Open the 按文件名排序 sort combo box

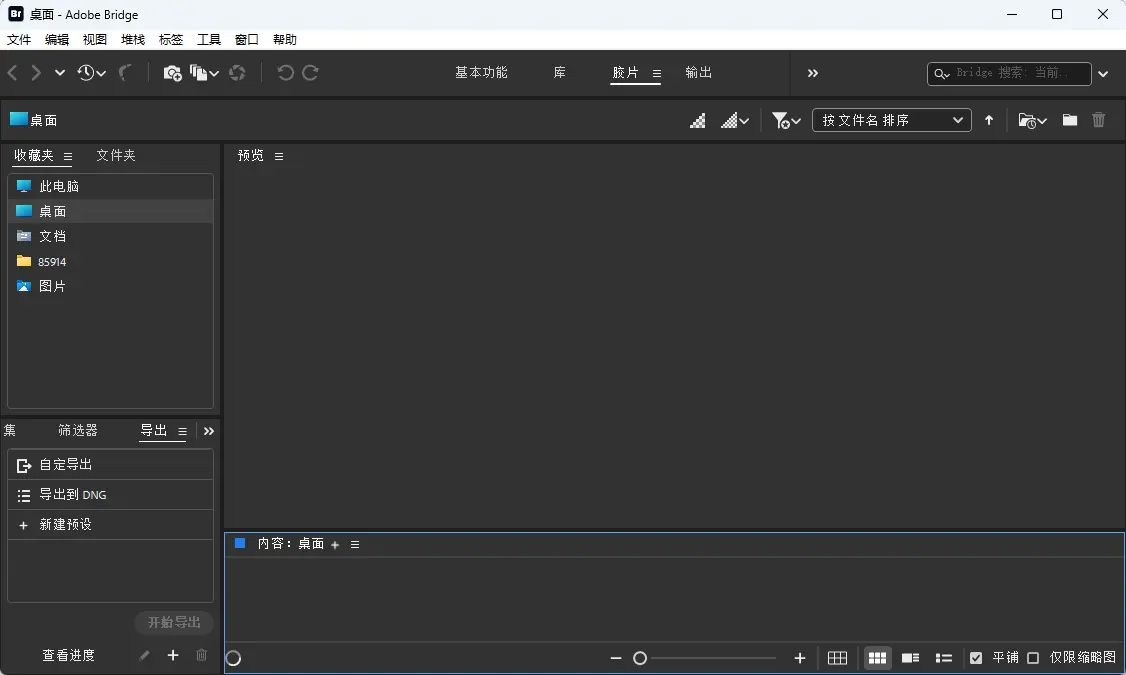pos(891,120)
